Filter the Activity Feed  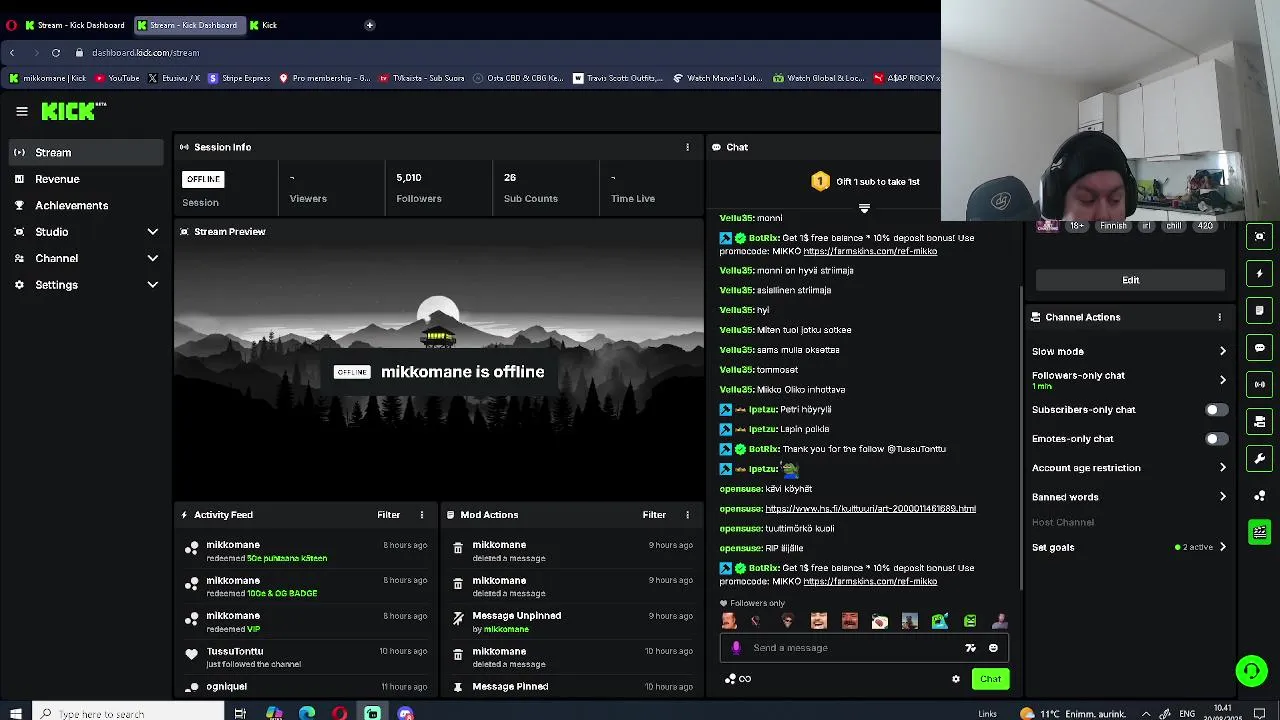388,515
